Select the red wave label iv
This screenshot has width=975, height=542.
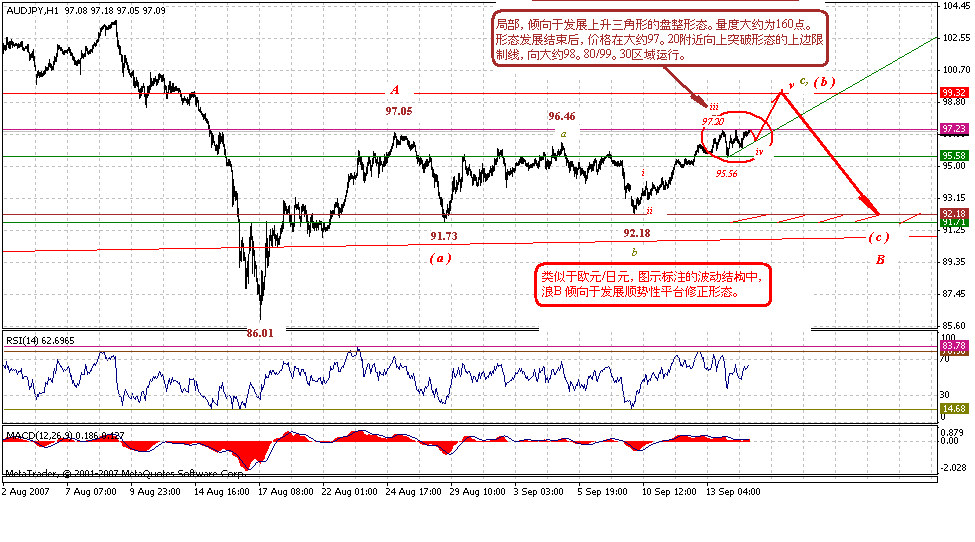(x=759, y=152)
